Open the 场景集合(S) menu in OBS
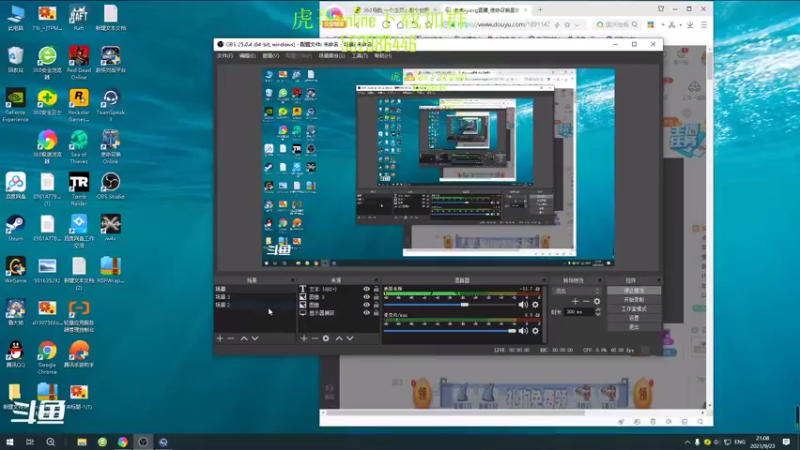This screenshot has width=800, height=450. [x=332, y=56]
